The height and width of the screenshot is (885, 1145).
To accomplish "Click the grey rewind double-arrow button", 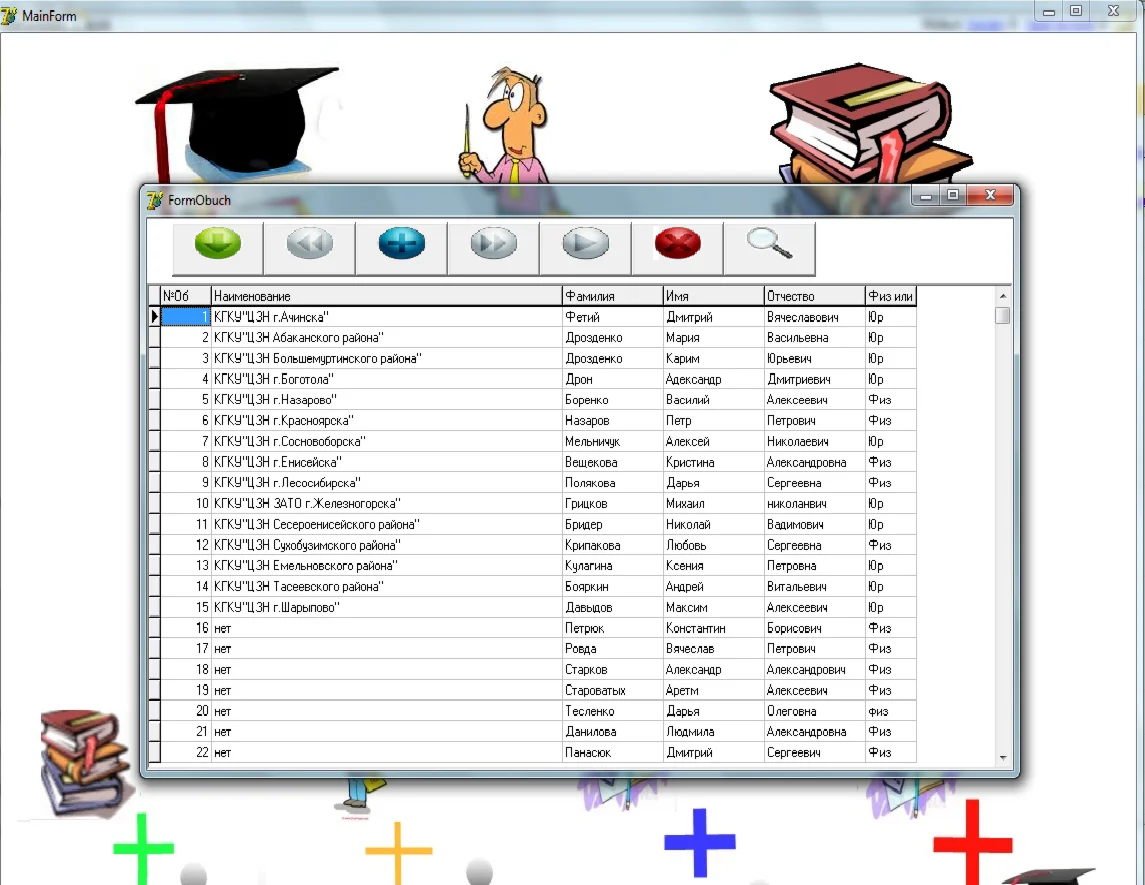I will (310, 248).
